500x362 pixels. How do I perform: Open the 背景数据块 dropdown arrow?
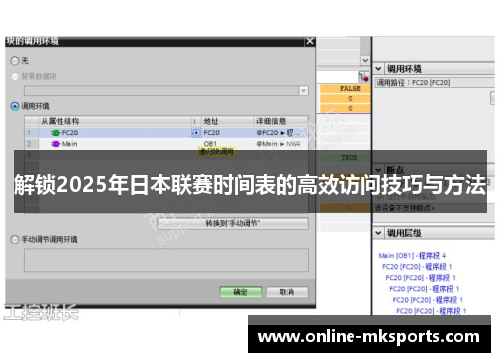click(x=303, y=91)
